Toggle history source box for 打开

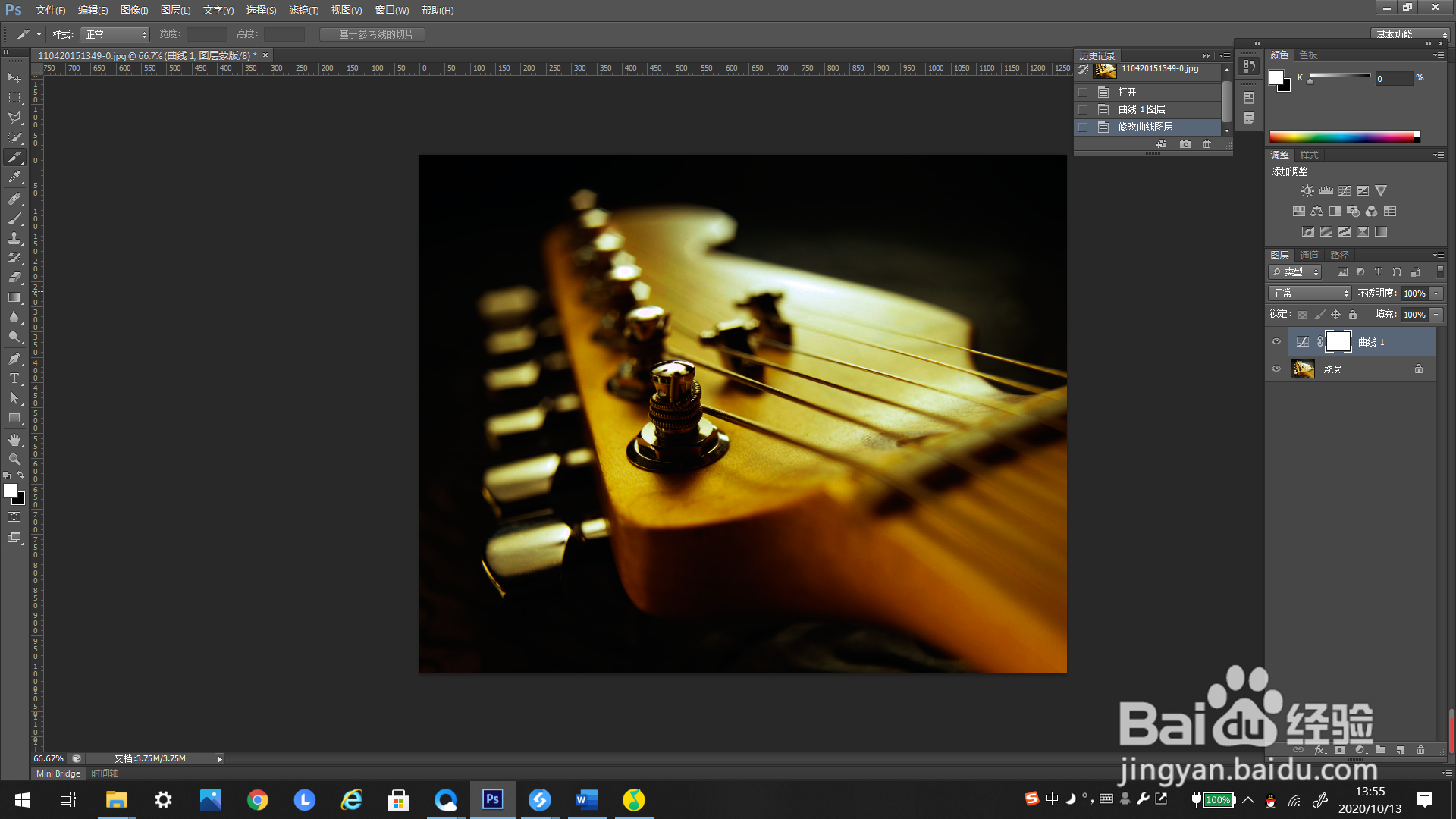(x=1083, y=93)
